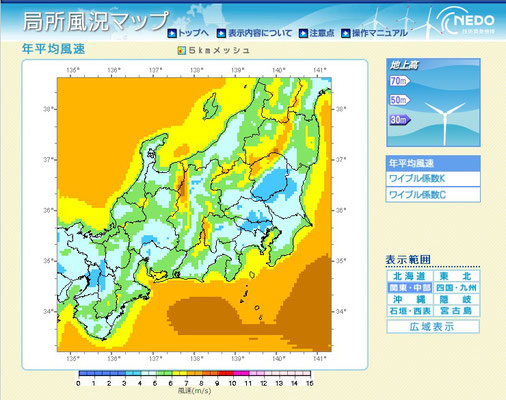
Task: Click the wind turbine image in 地上高 panel
Action: [445, 123]
